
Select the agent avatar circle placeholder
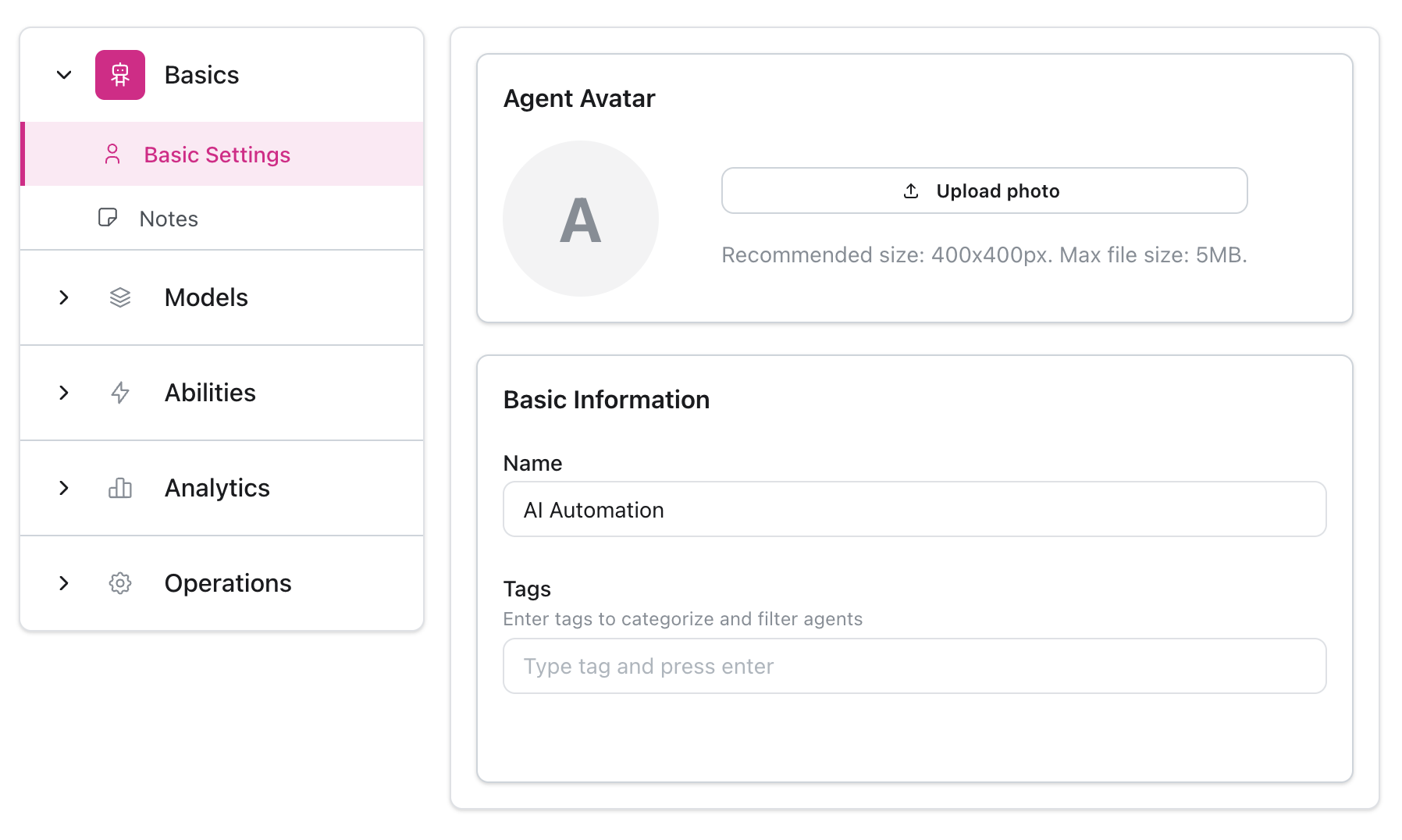tap(580, 218)
